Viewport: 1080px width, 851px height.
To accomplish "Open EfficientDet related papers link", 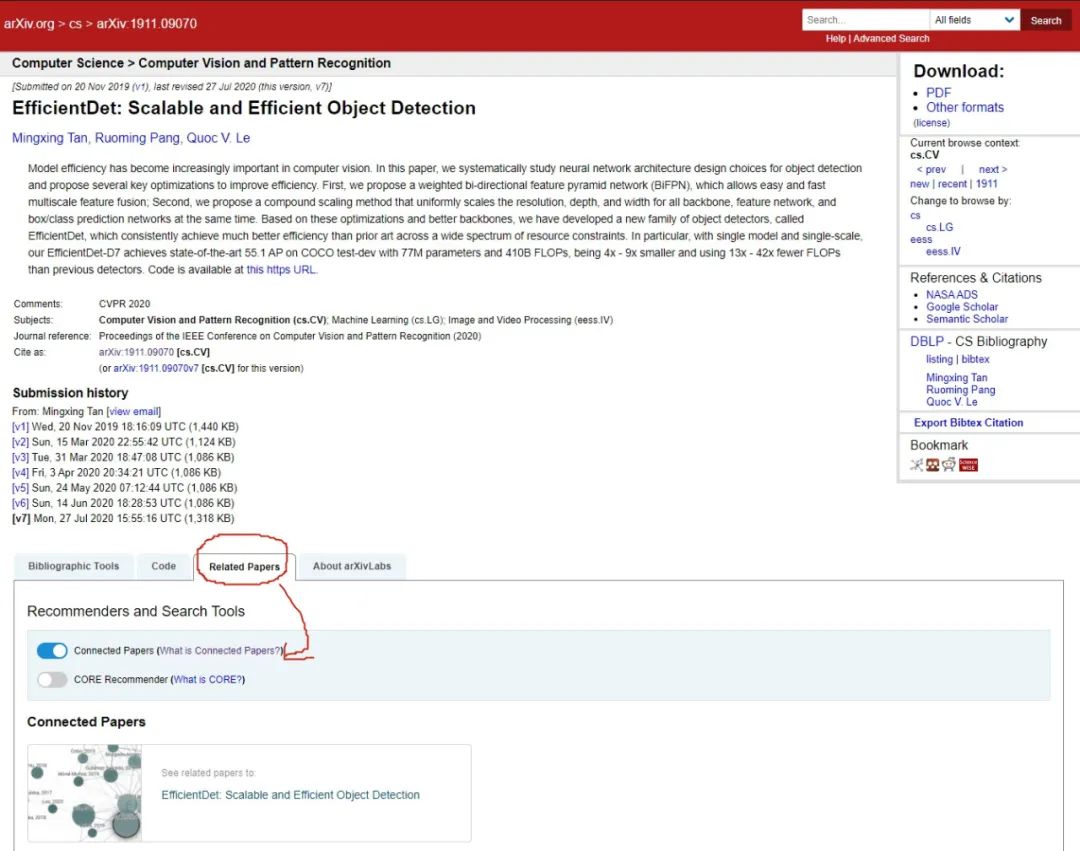I will pos(290,795).
